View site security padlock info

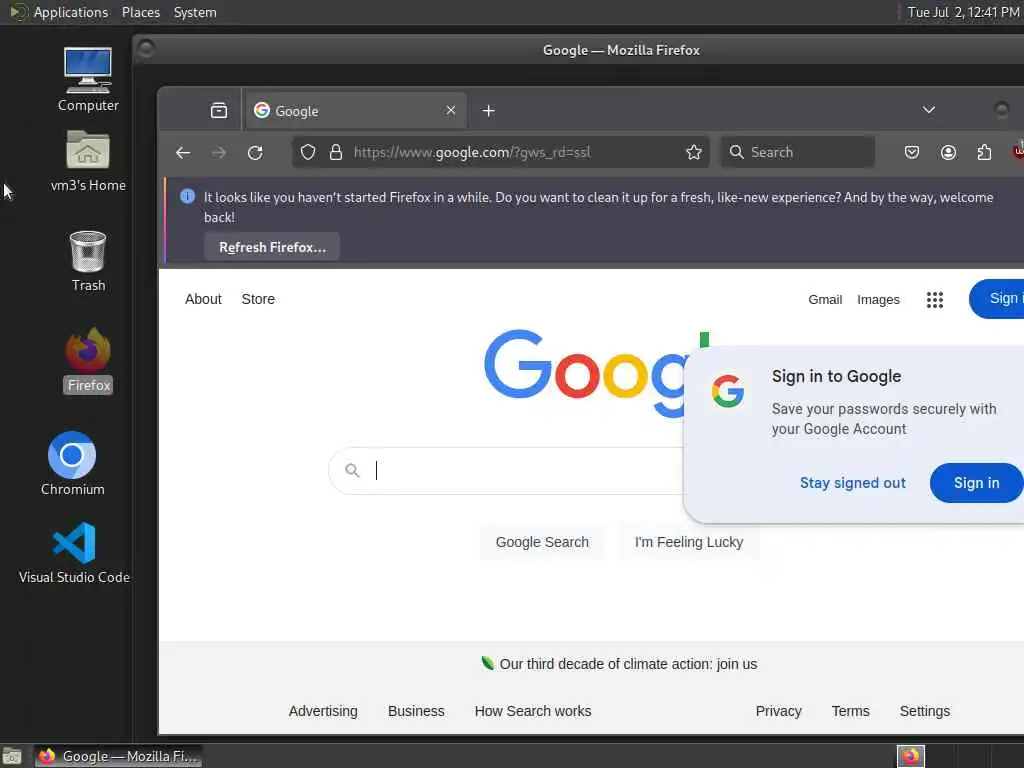(336, 152)
